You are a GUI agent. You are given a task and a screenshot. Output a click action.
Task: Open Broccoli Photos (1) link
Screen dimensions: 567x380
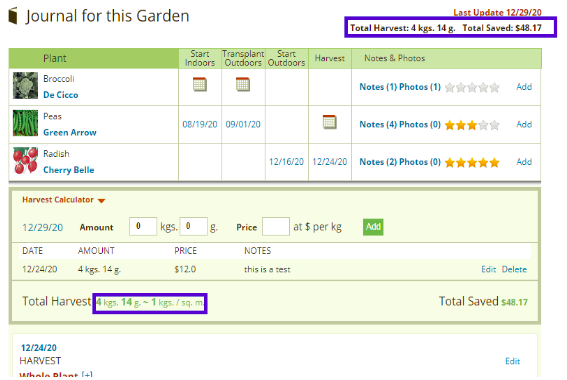[x=420, y=87]
